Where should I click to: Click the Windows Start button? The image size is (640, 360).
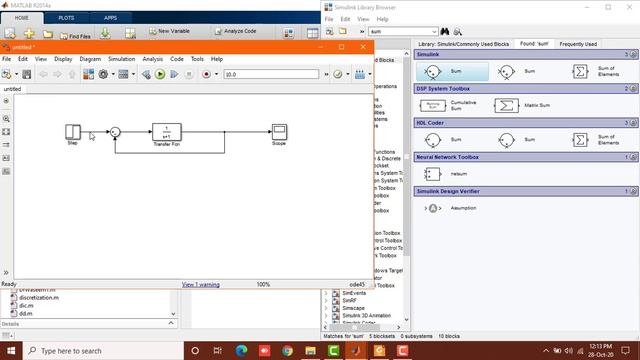coord(11,351)
